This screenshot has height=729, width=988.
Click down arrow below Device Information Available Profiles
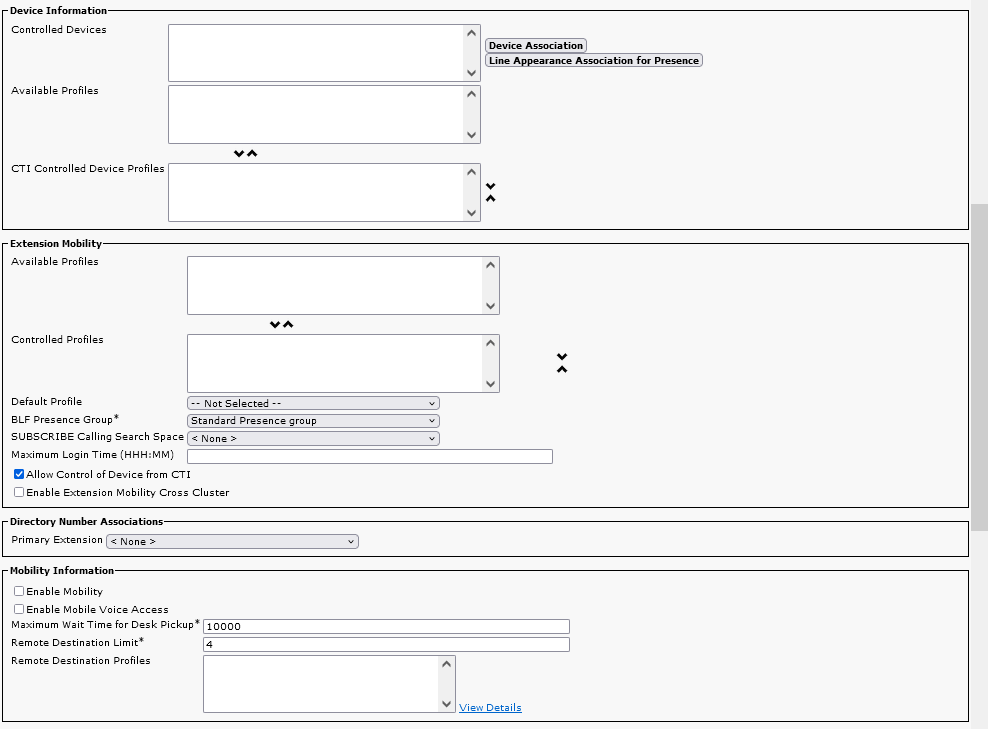(239, 154)
